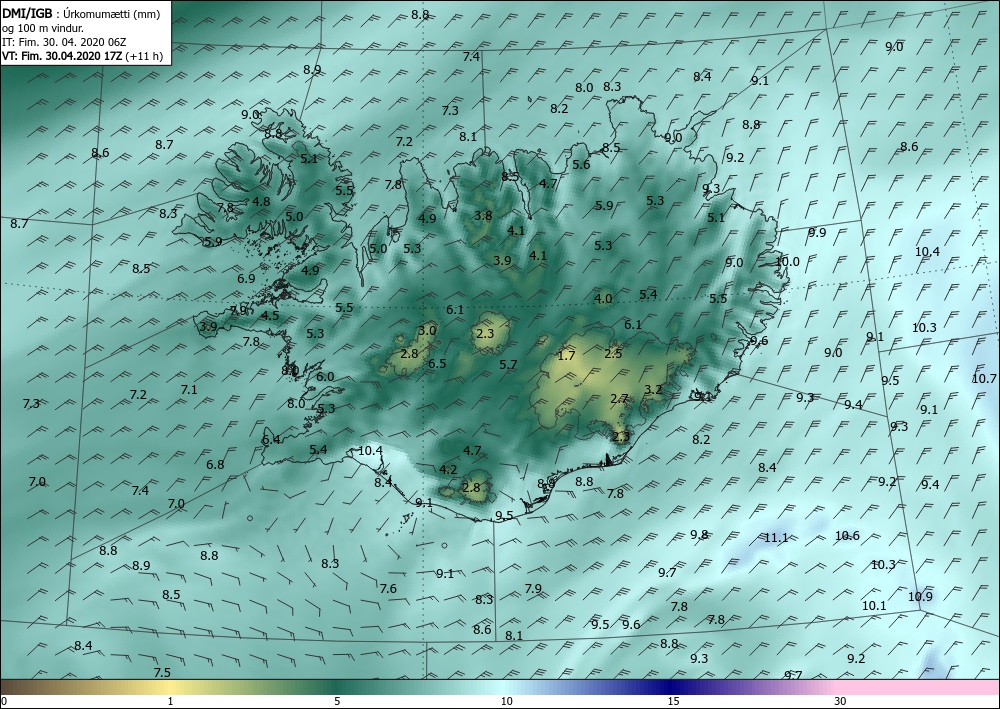The height and width of the screenshot is (709, 1000).
Task: Click the yellow segment of the color scale
Action: [169, 687]
